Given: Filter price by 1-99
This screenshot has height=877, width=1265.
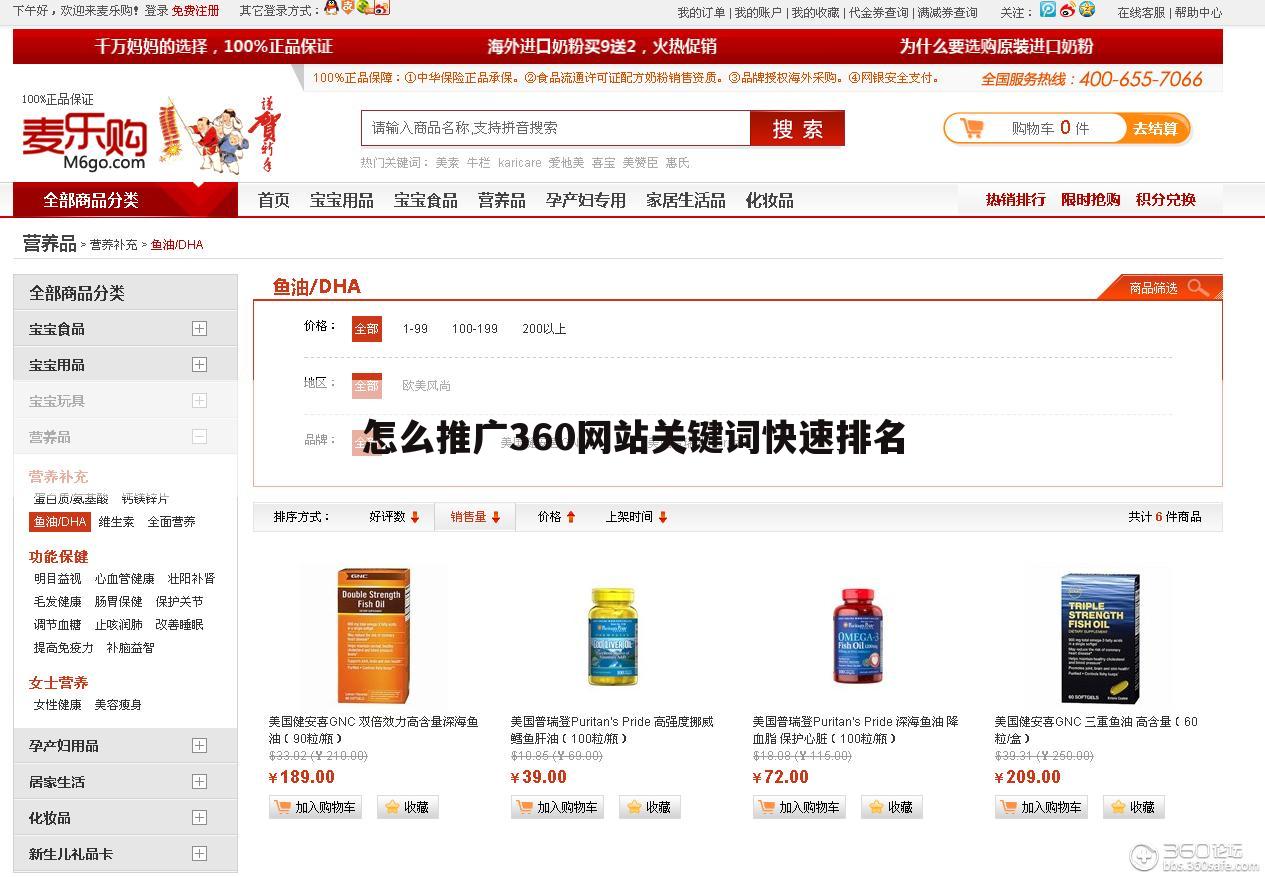Looking at the screenshot, I should [x=415, y=329].
